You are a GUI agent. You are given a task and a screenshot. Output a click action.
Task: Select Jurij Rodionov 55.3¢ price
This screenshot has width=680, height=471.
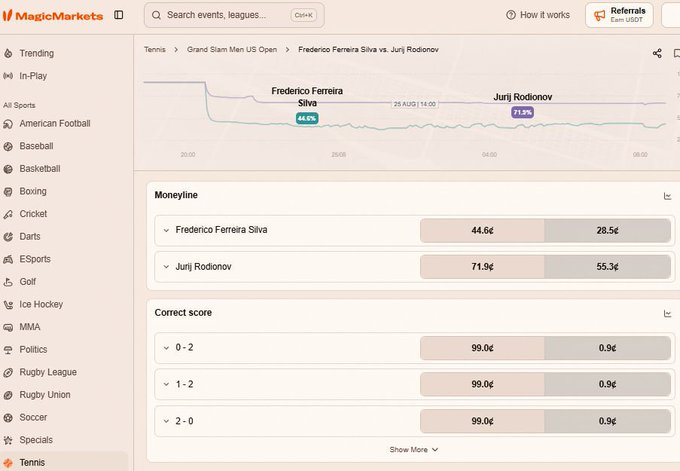tap(608, 267)
